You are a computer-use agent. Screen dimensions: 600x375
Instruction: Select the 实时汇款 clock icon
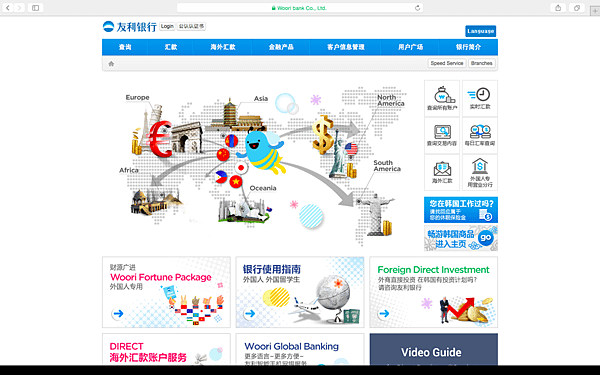[x=480, y=98]
